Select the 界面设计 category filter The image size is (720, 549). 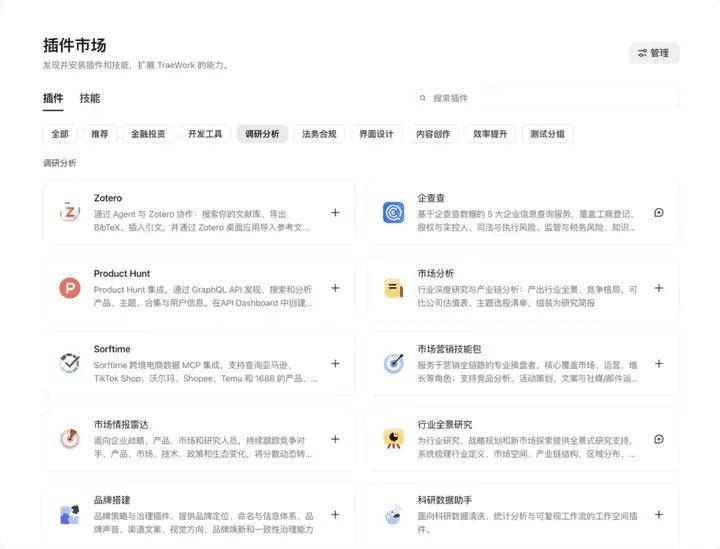point(376,134)
